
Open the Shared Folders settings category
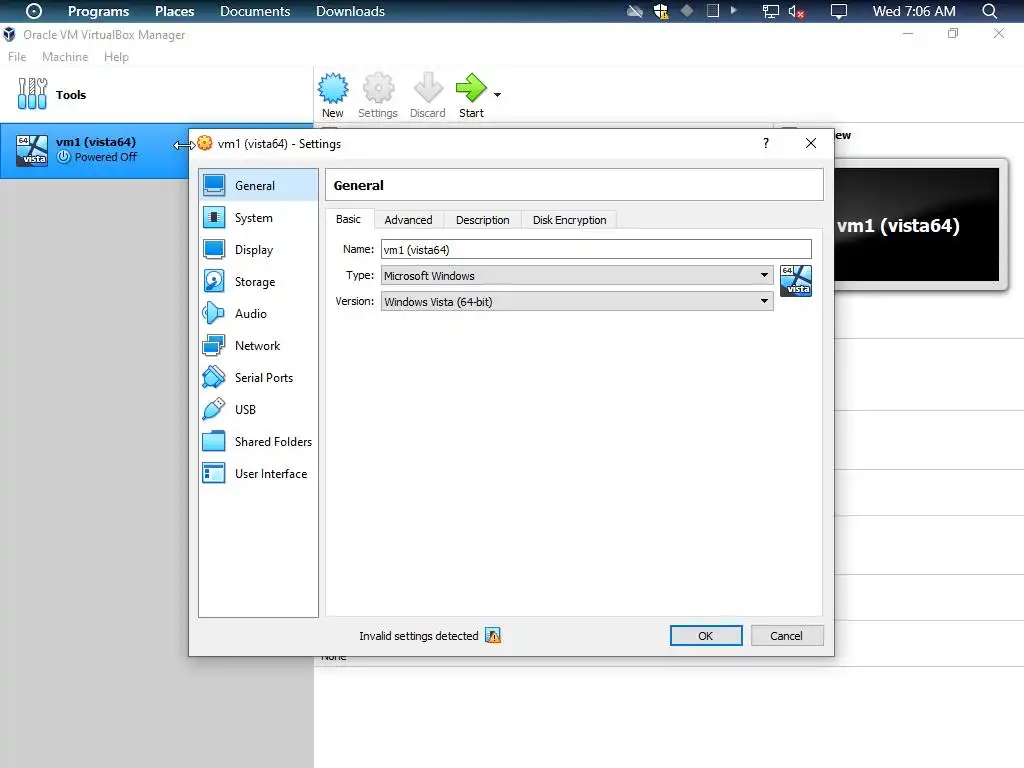pyautogui.click(x=258, y=441)
